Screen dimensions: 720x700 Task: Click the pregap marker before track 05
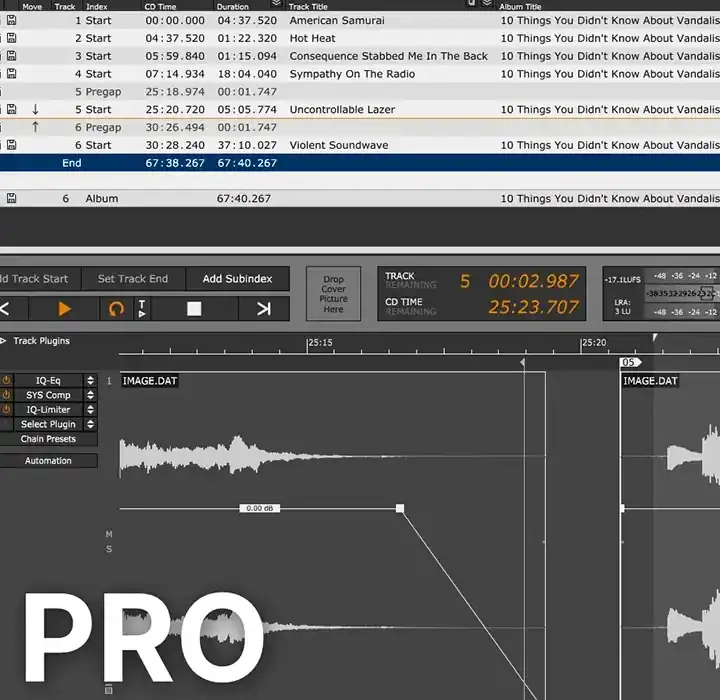coord(523,362)
